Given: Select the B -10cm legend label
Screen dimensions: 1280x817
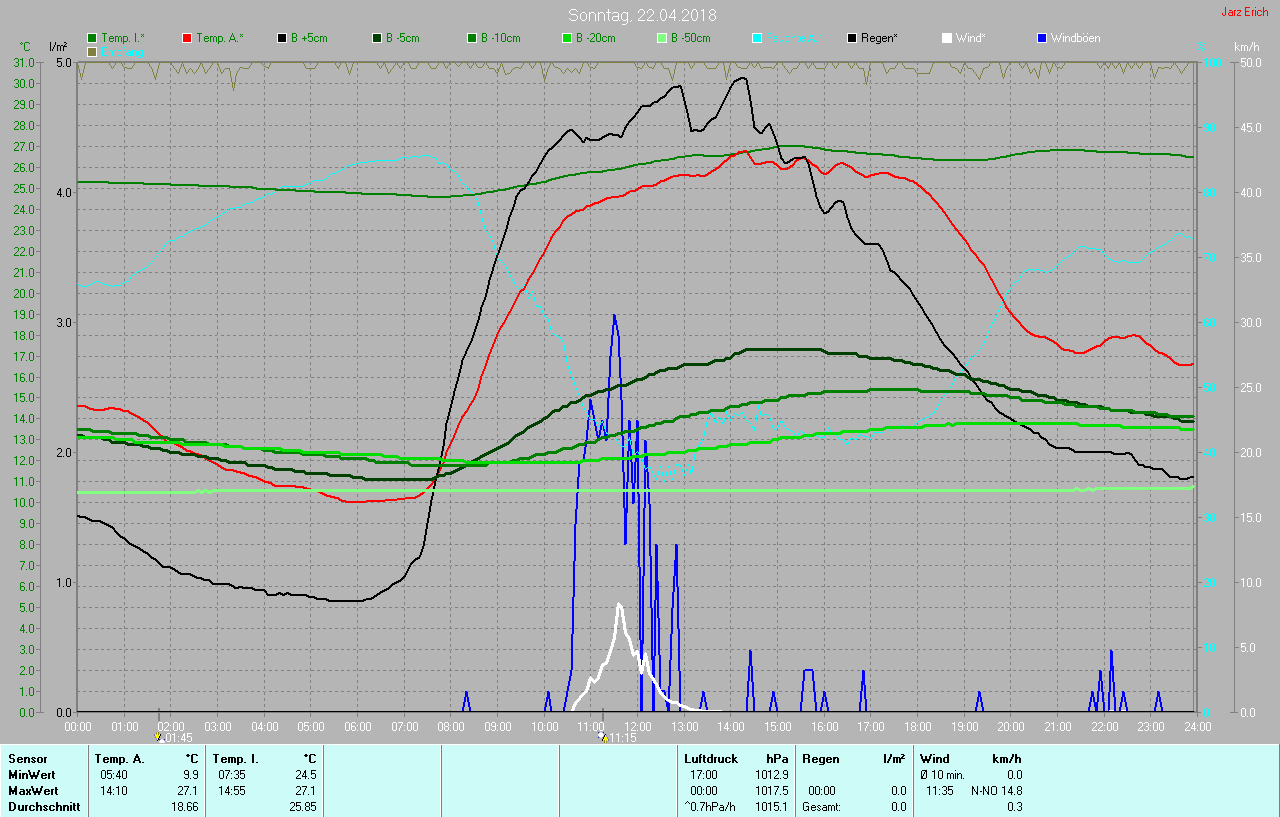Looking at the screenshot, I should coord(501,38).
